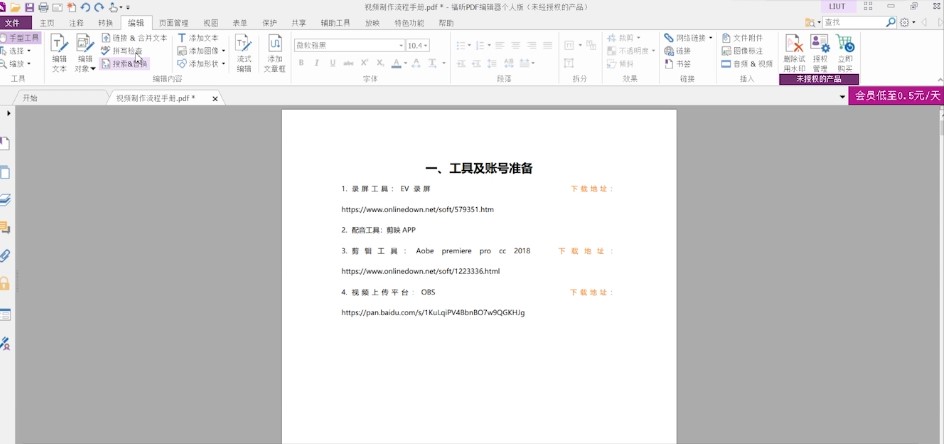Attach a file using 文件附件
This screenshot has width=944, height=444.
point(742,37)
